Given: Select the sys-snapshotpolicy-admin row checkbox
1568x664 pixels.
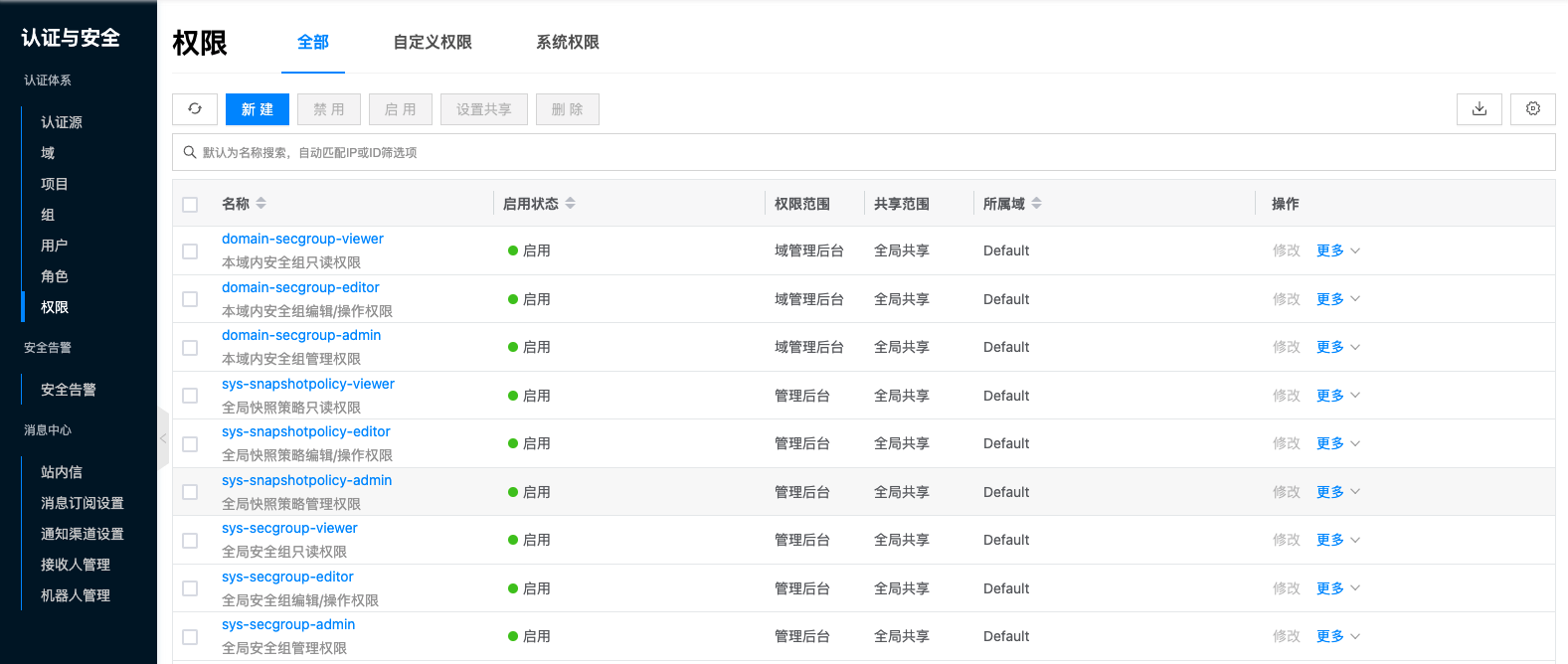Looking at the screenshot, I should point(190,492).
